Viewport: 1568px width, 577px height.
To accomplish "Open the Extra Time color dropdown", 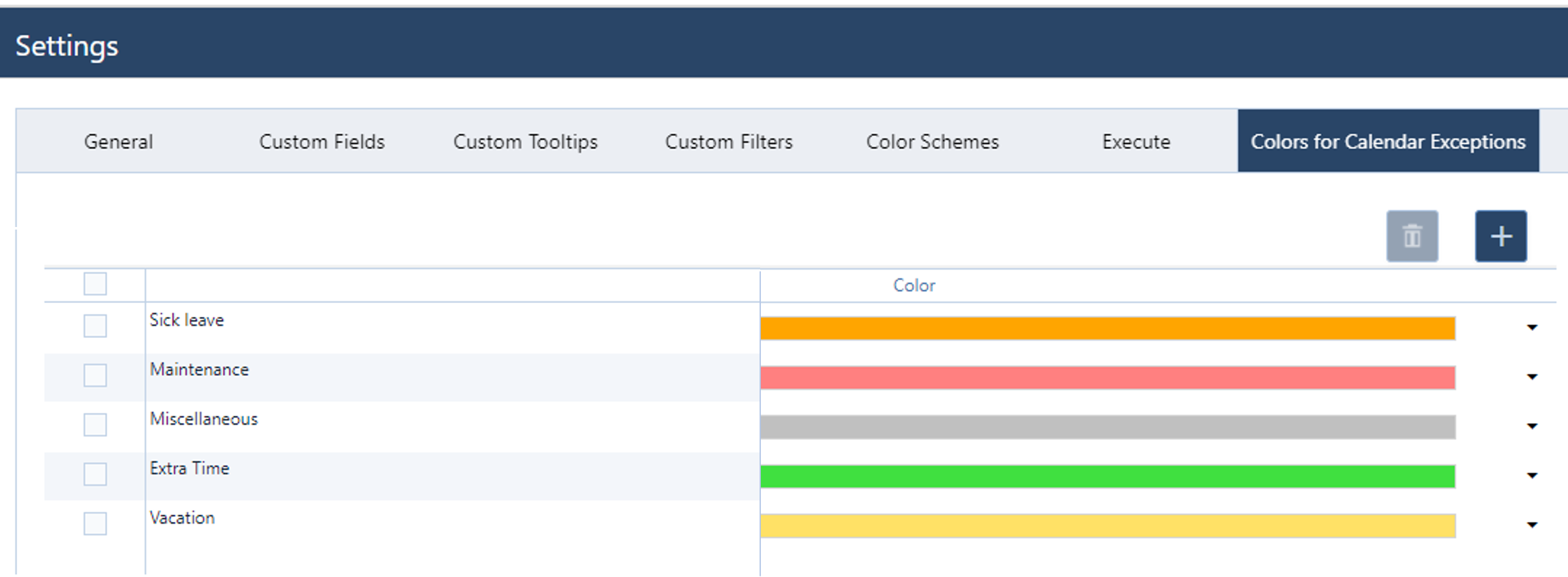I will point(1532,476).
